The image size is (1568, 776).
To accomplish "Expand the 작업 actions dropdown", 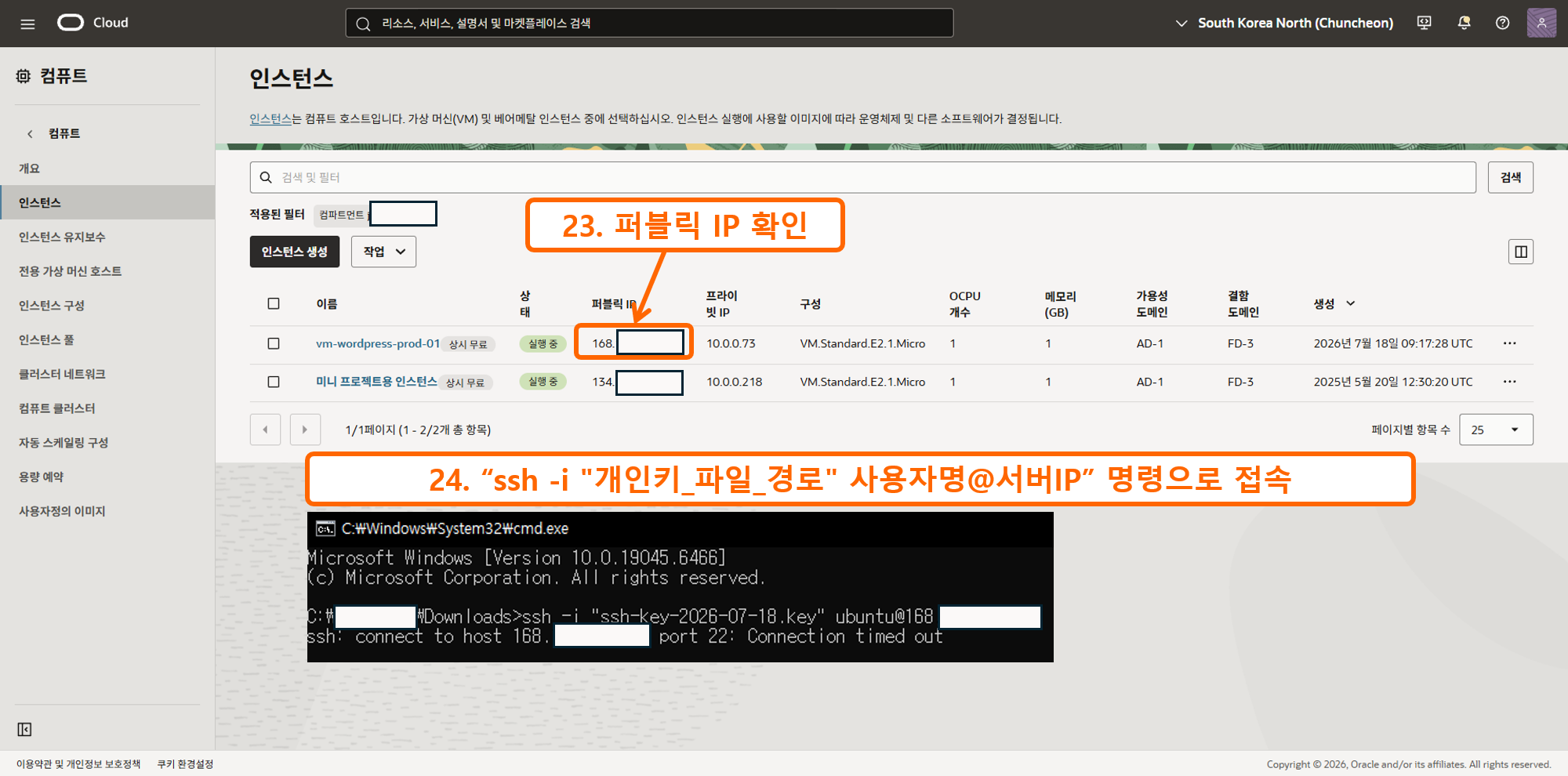I will (383, 252).
